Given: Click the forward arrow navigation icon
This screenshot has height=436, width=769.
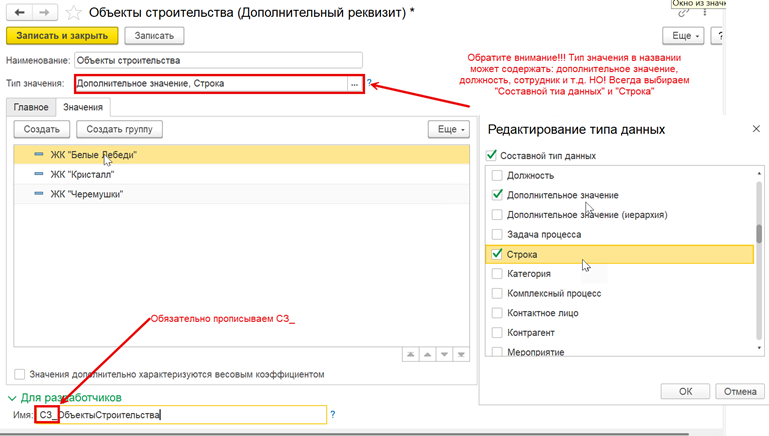Looking at the screenshot, I should (x=45, y=12).
